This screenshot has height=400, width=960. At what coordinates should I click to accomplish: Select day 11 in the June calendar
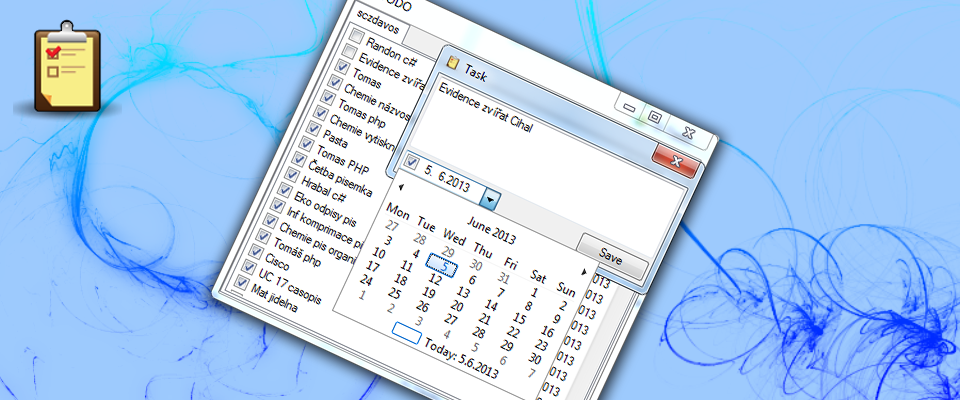click(x=407, y=267)
